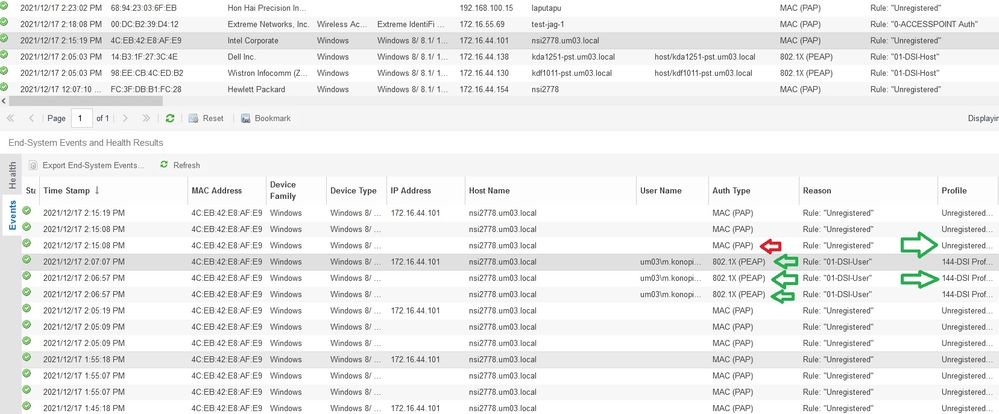Click the MAC Address column header
This screenshot has height=414, width=999.
(x=216, y=190)
